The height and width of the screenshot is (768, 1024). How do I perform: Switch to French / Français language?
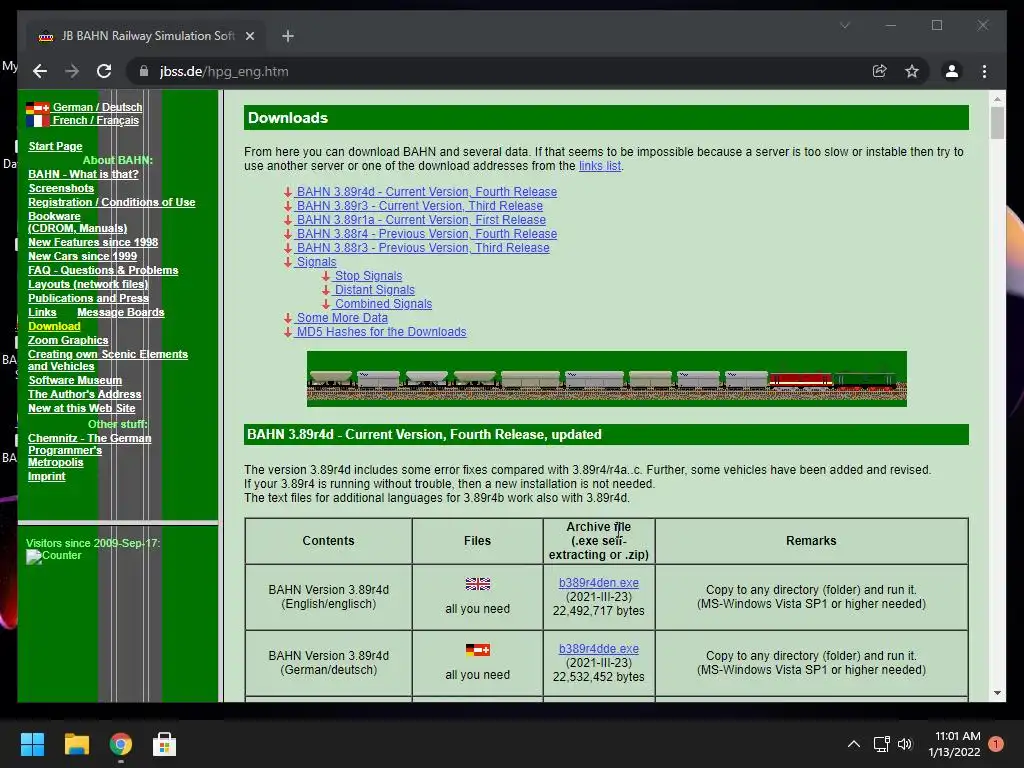click(x=95, y=120)
